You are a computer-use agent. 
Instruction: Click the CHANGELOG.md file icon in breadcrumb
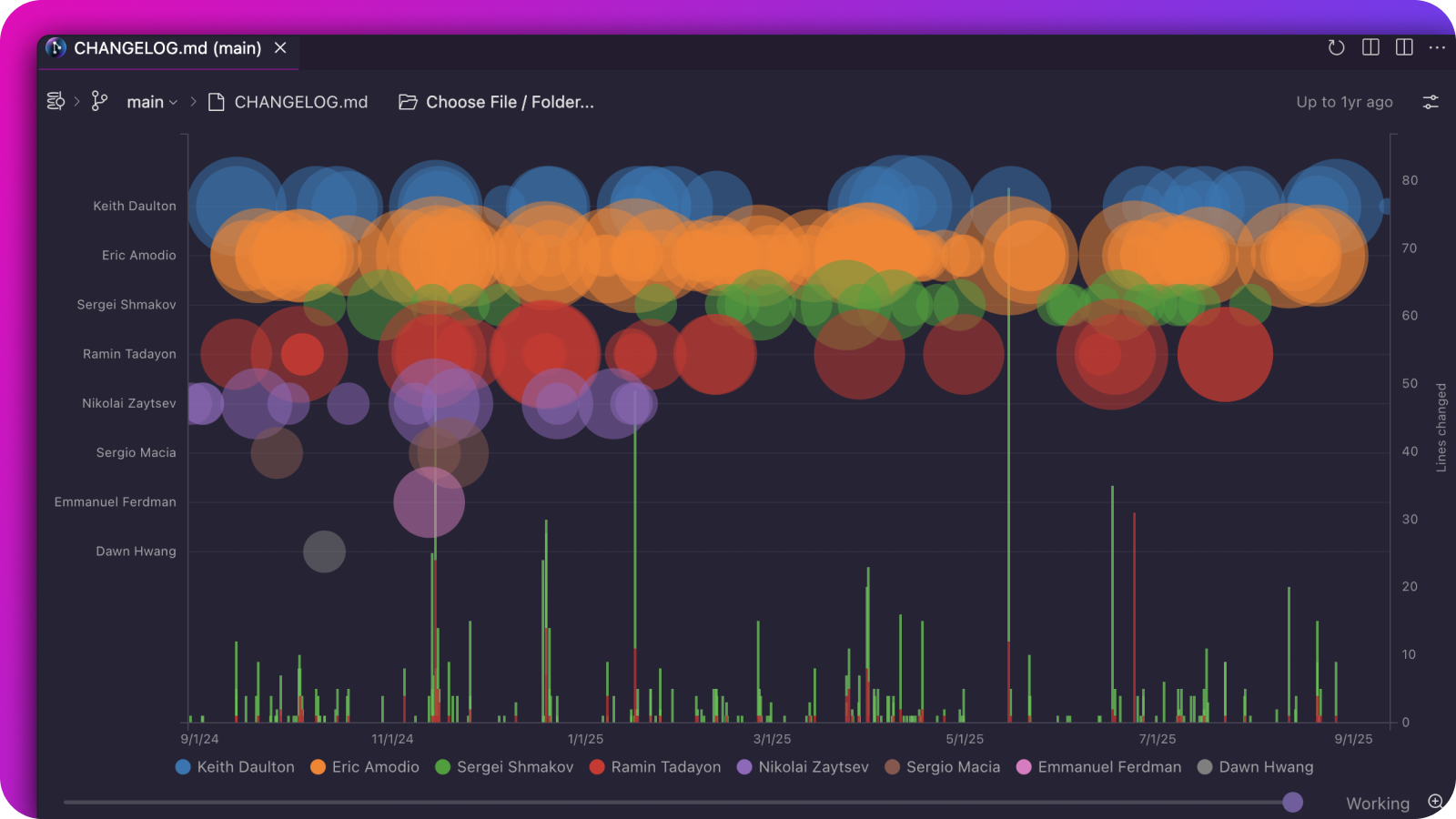[x=215, y=102]
